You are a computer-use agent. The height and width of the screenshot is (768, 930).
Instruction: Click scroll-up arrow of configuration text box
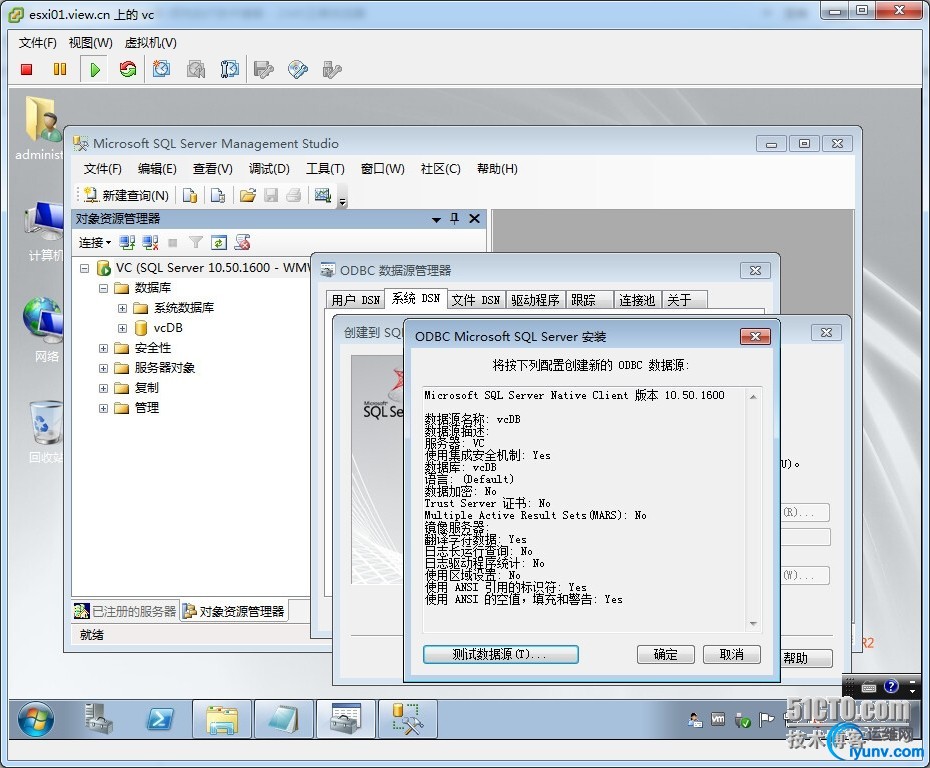[x=753, y=397]
